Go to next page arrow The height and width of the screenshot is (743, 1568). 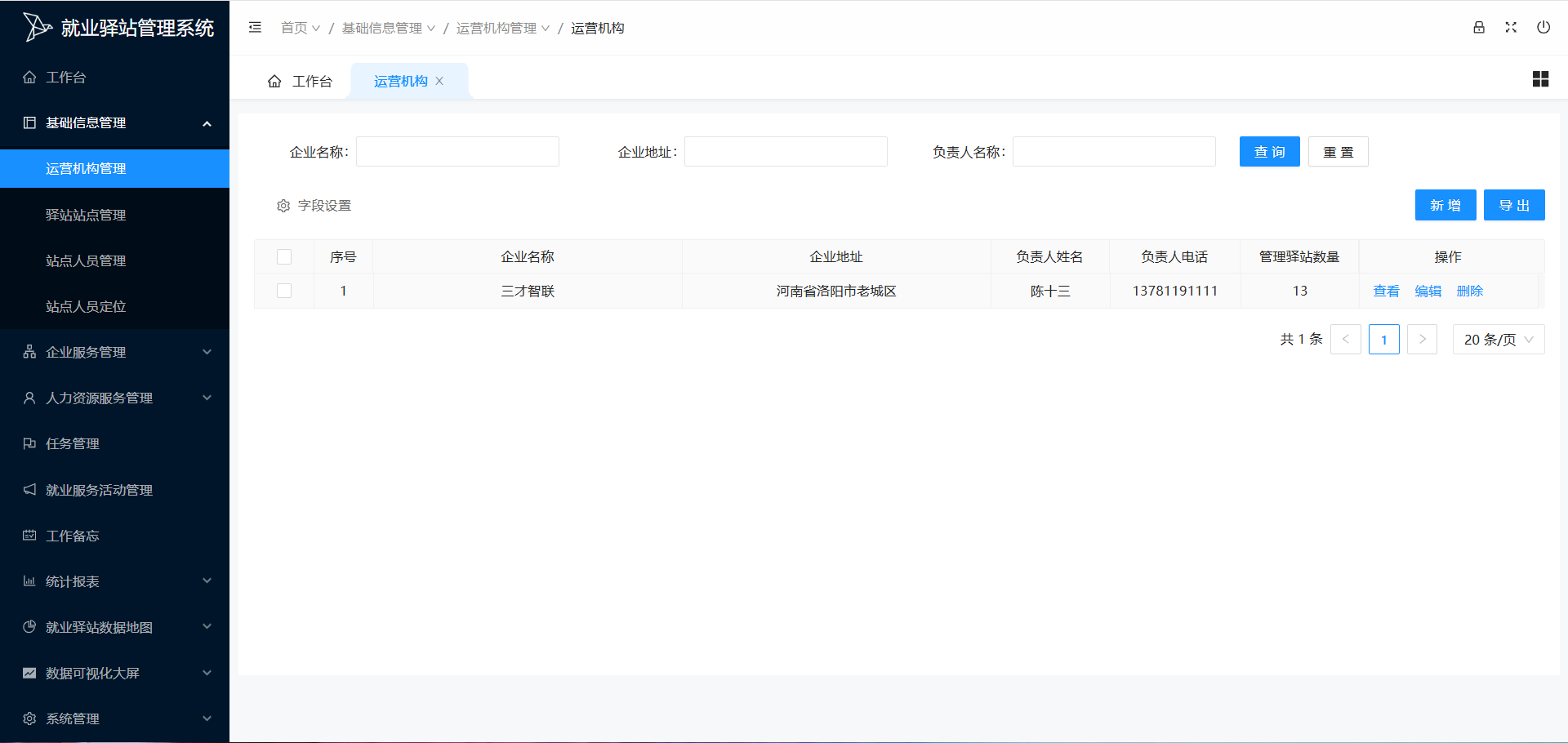[1423, 339]
